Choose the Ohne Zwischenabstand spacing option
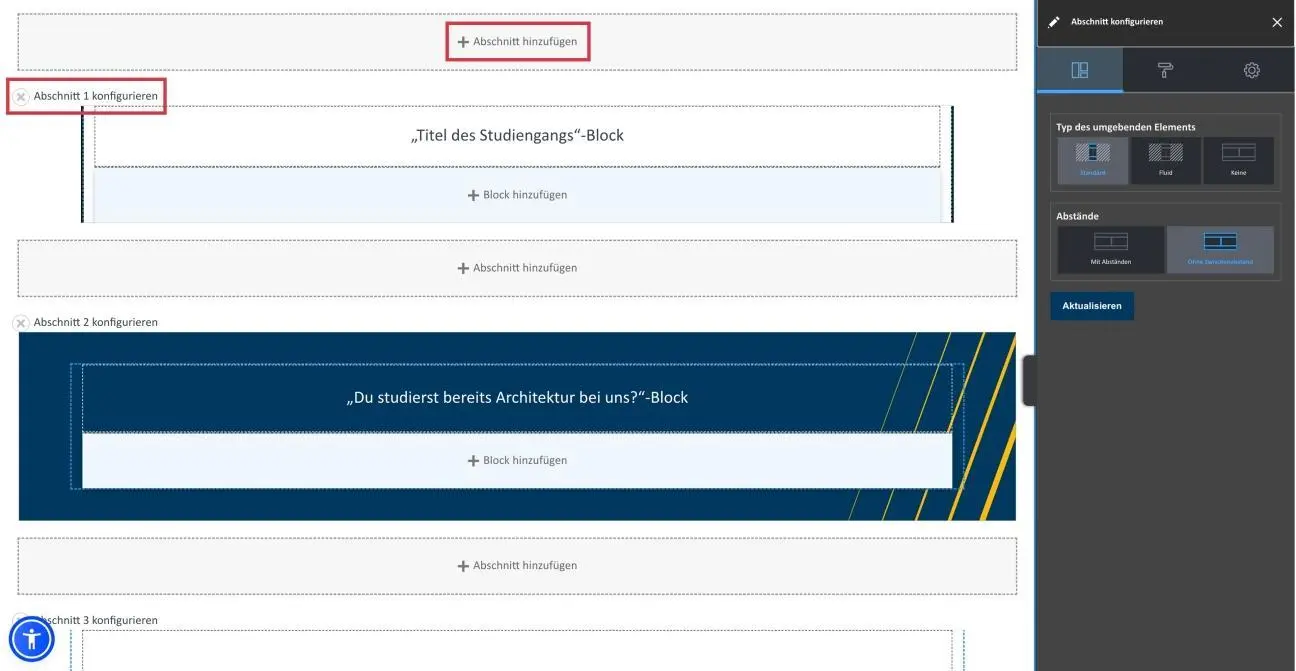Image resolution: width=1296 pixels, height=671 pixels. 1220,247
